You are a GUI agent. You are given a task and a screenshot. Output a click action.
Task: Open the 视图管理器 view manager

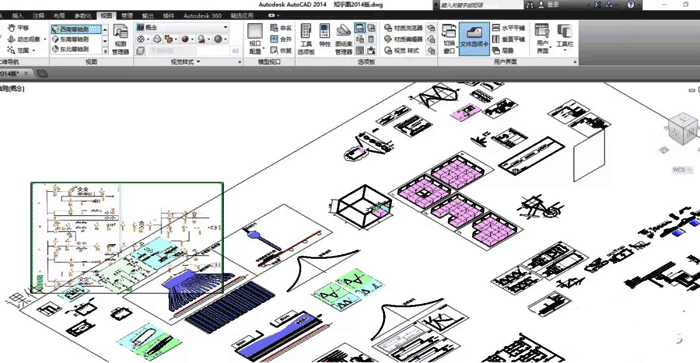coord(121,40)
